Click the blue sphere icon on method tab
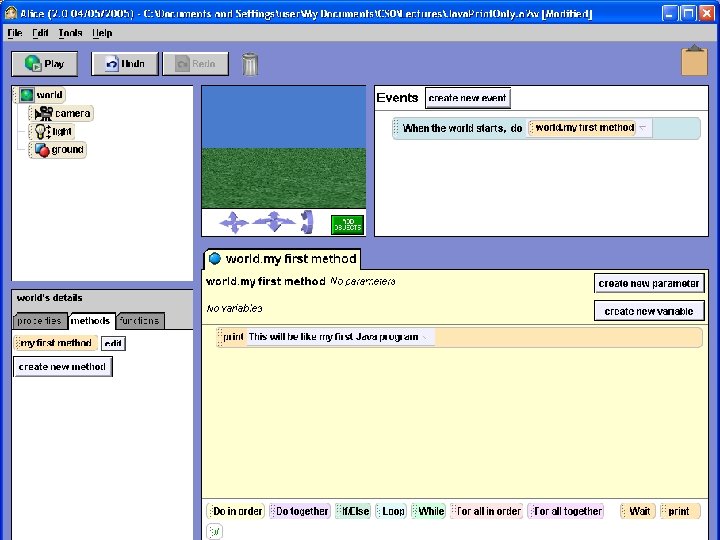This screenshot has height=540, width=720. [x=214, y=259]
